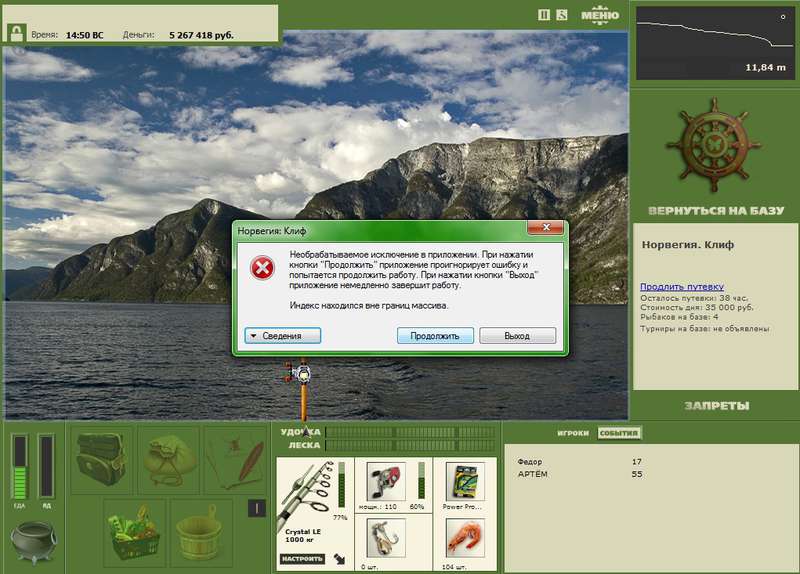800x574 pixels.
Task: Switch to the СОБЫТИЯ tab
Action: click(619, 433)
